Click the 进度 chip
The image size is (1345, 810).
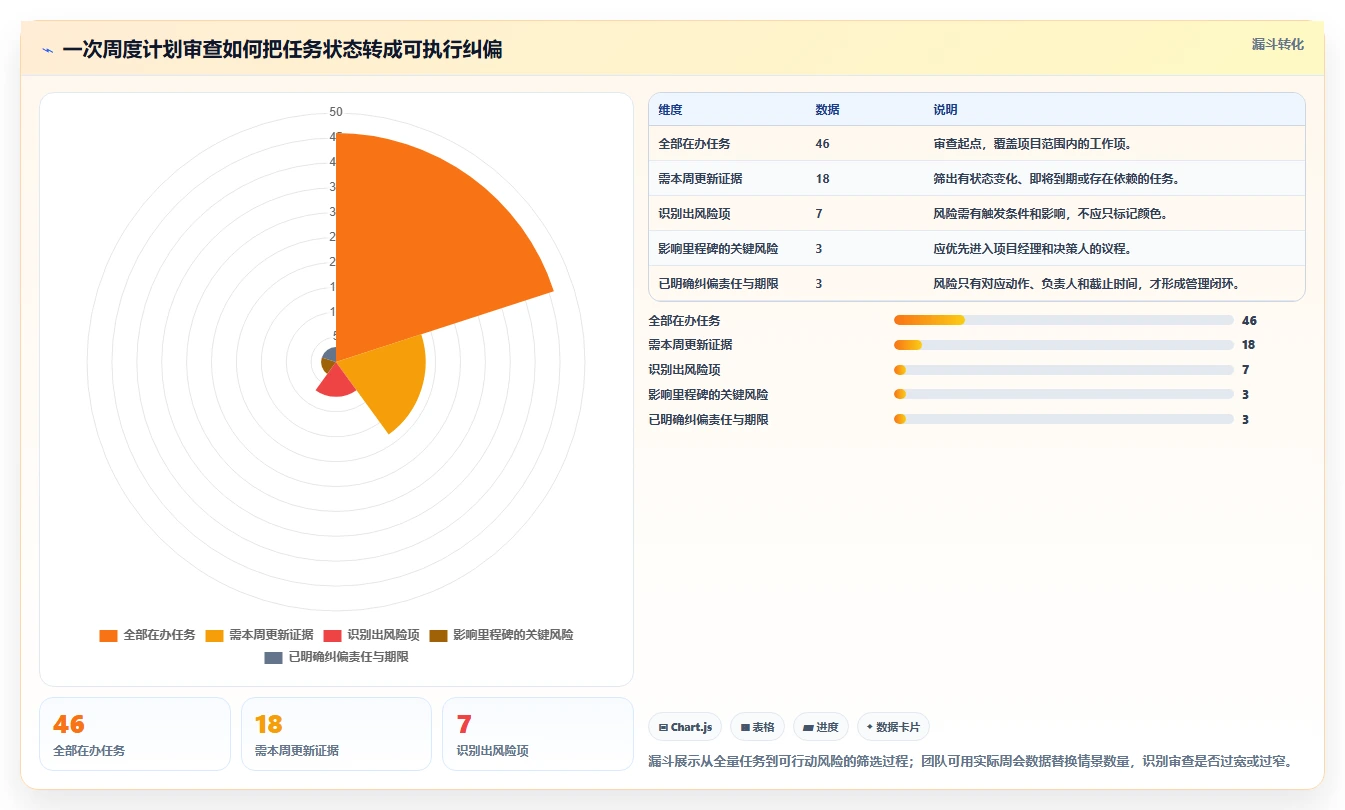point(820,727)
